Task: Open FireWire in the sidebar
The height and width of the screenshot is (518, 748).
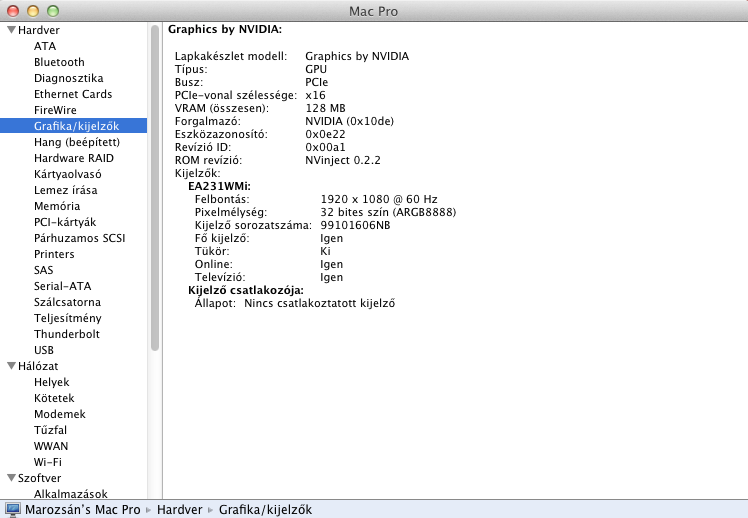Action: pos(55,110)
